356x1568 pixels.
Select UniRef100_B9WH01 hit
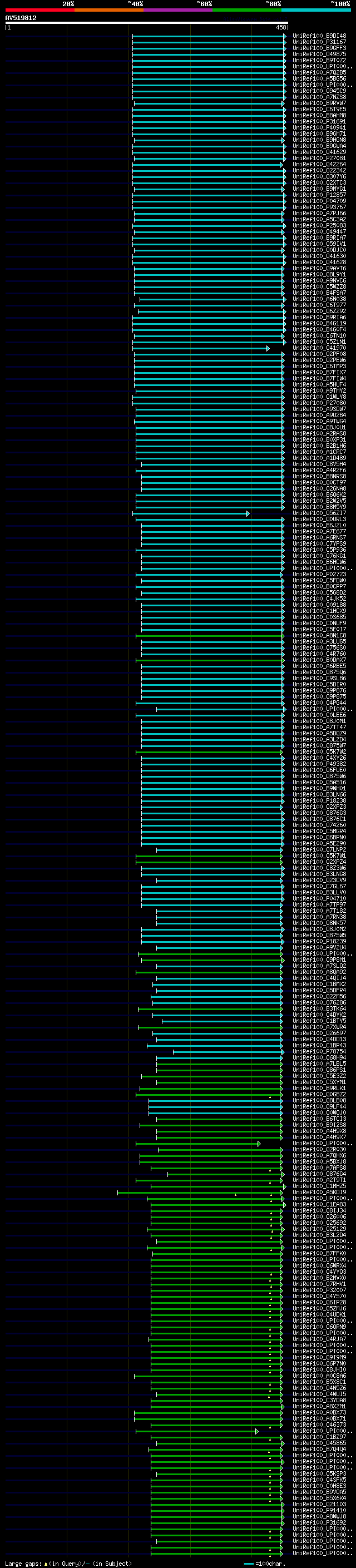319,788
